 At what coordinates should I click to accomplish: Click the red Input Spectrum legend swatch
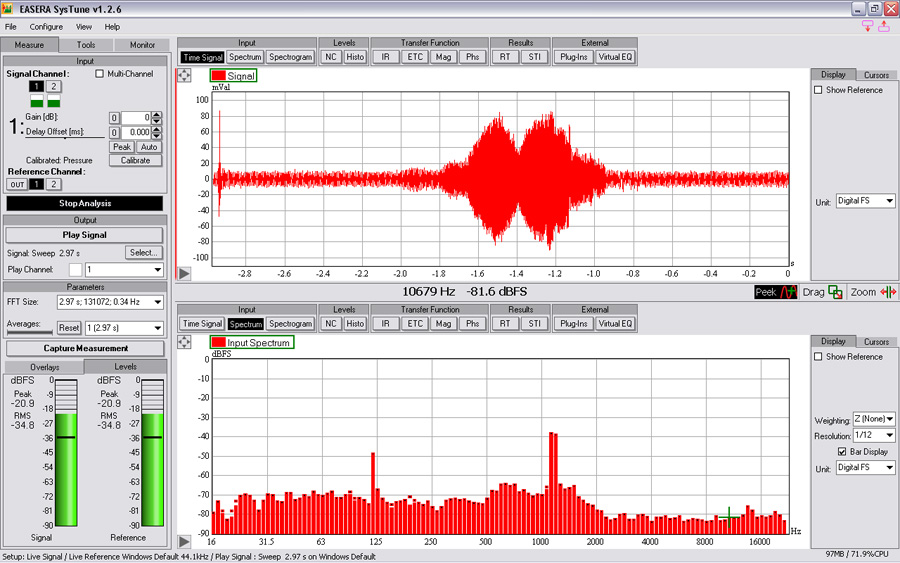tap(218, 343)
